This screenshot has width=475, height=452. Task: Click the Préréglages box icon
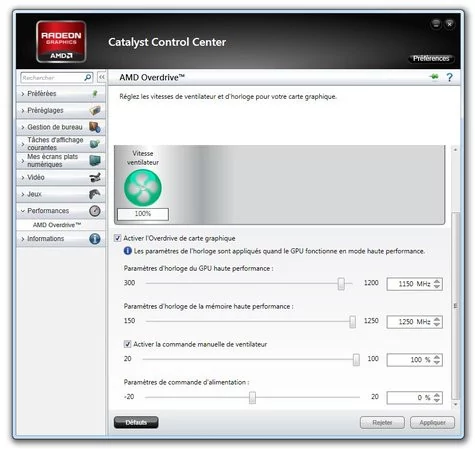click(95, 110)
